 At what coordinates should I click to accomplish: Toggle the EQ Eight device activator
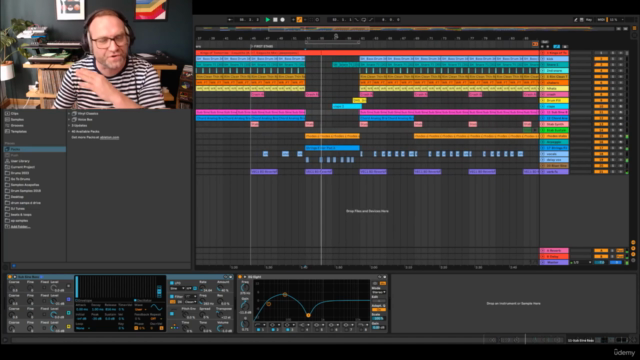(x=240, y=277)
